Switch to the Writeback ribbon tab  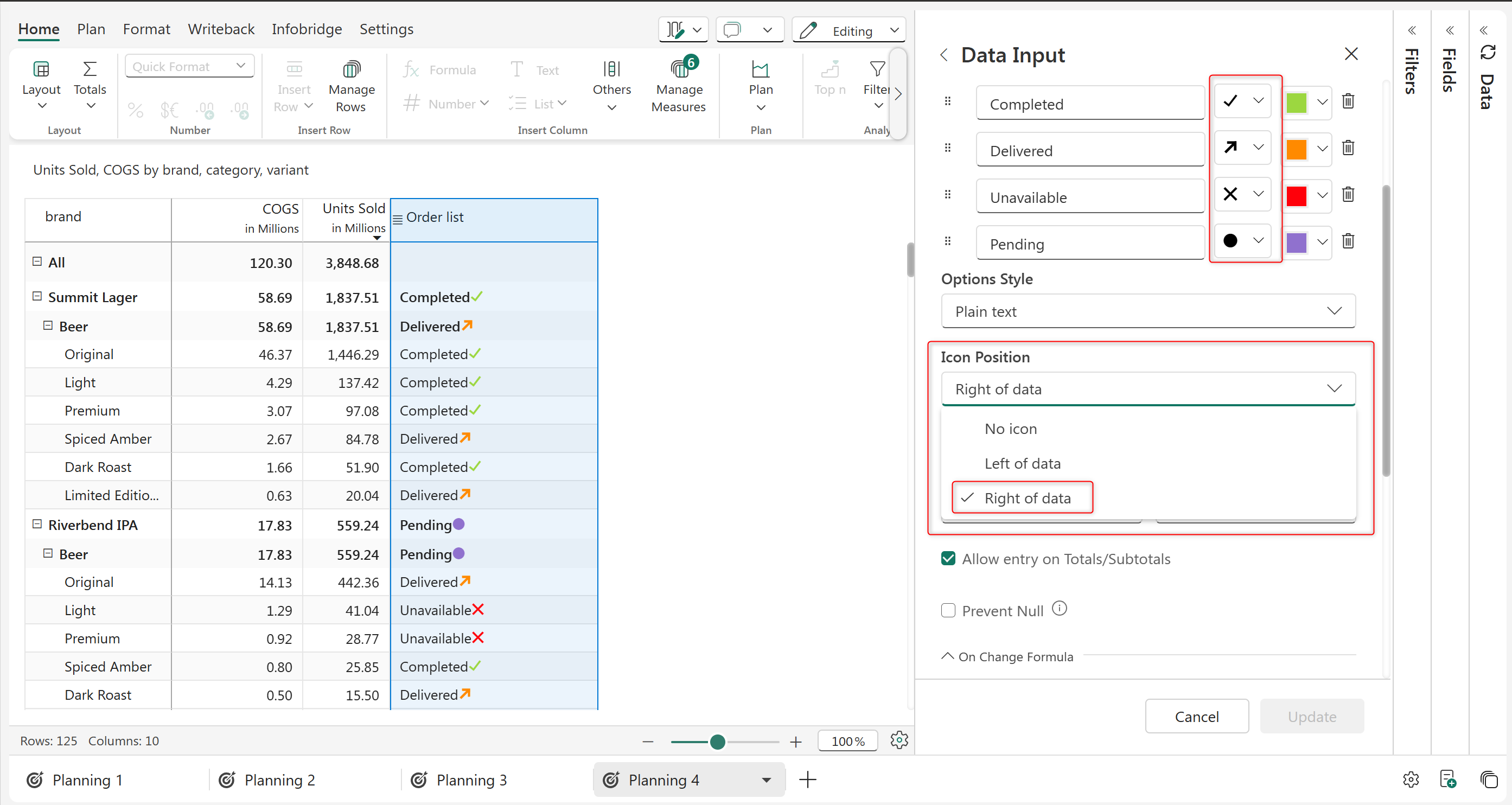(x=221, y=29)
